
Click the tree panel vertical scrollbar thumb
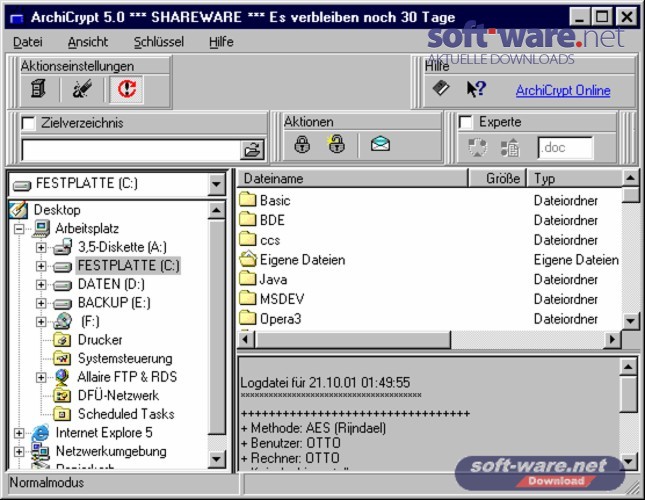216,327
